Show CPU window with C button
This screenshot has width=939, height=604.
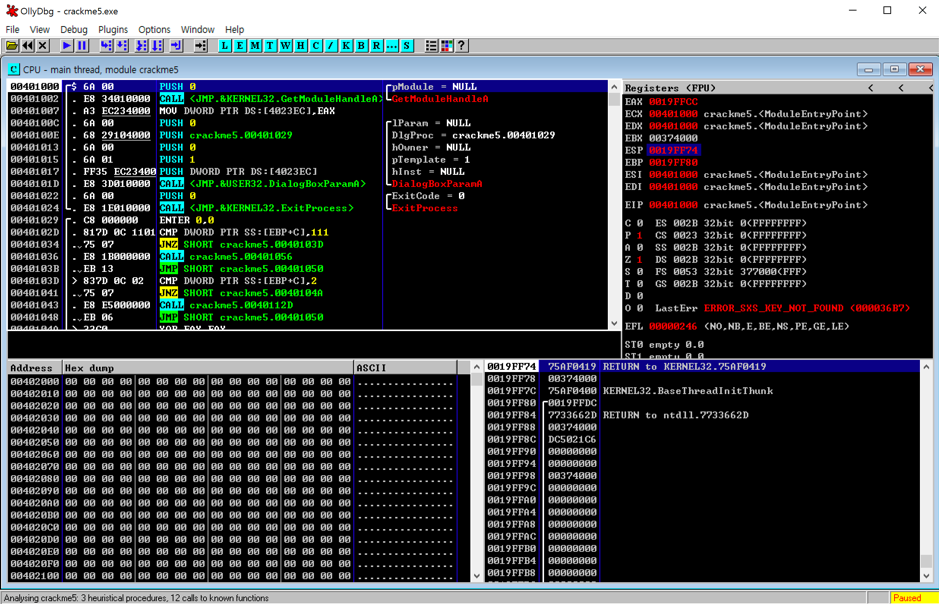316,45
